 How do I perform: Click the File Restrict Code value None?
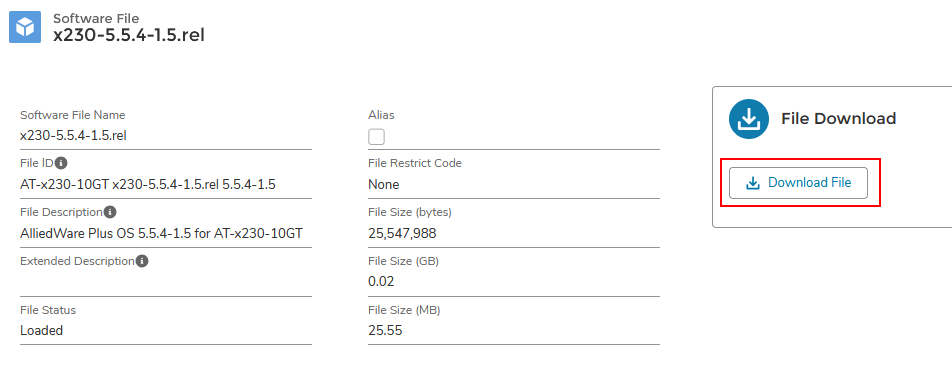coord(384,185)
